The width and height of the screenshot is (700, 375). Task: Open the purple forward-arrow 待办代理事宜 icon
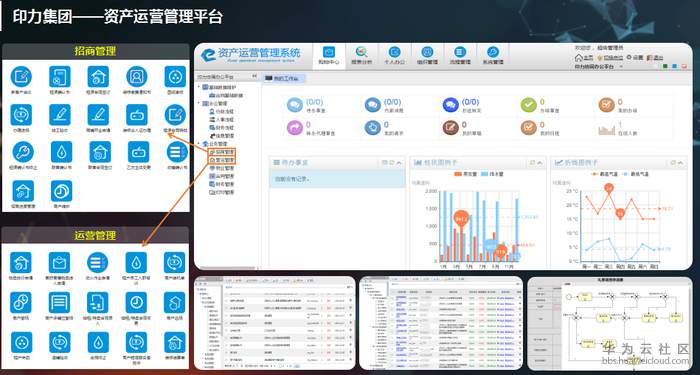pyautogui.click(x=295, y=128)
